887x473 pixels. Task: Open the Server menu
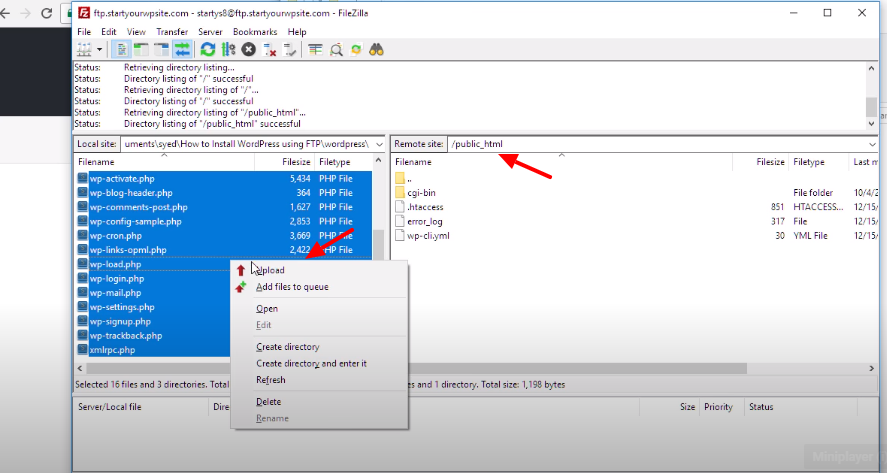point(210,32)
